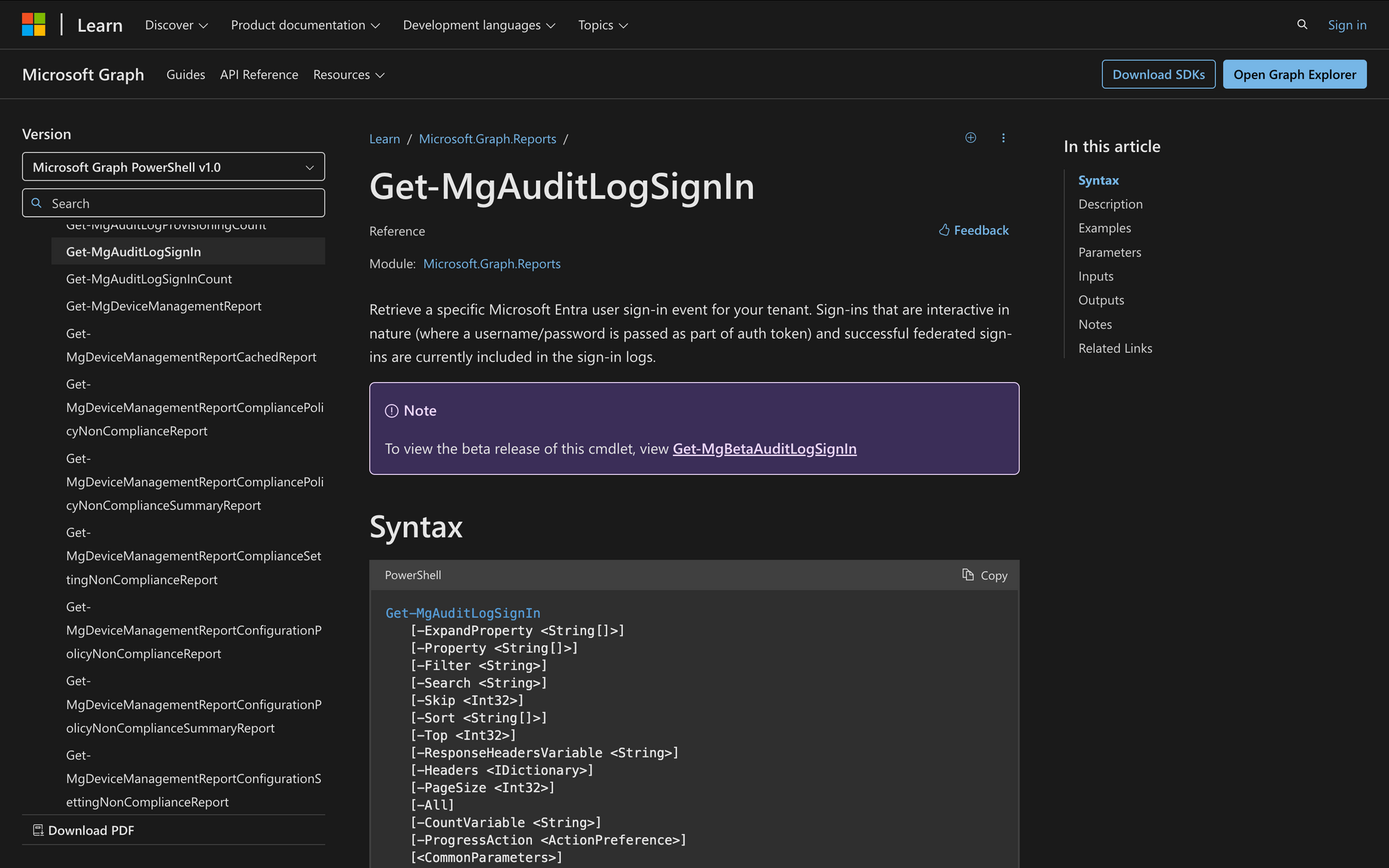The image size is (1389, 868).
Task: Open the Get-MgBetaAuditLogSignIn link
Action: click(x=764, y=449)
